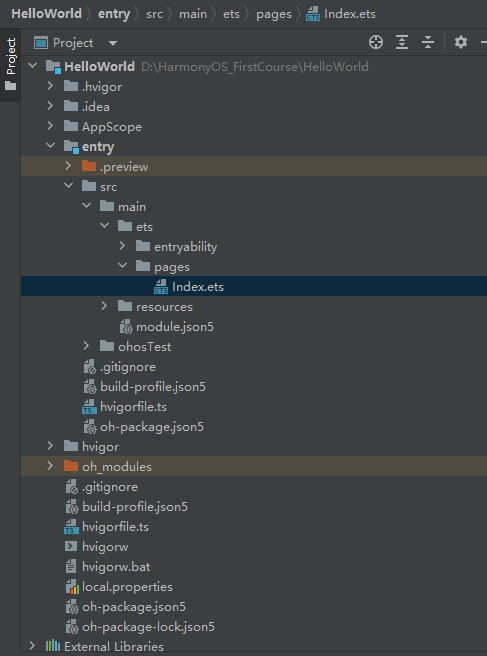Click the orange oh_modules folder icon

pos(71,466)
